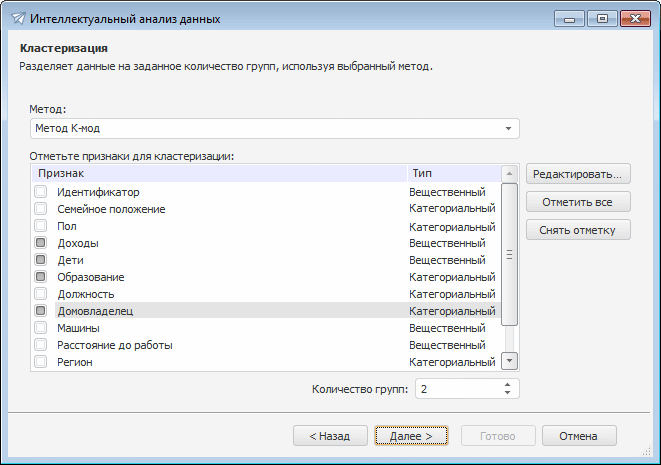
Task: Increase the Количество групп value
Action: 508,384
